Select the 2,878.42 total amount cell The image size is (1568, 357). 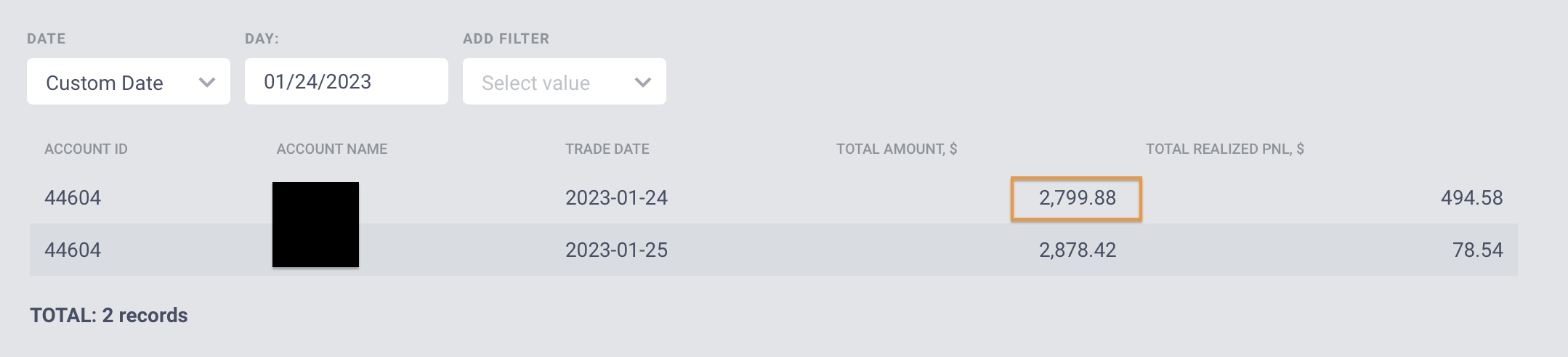[1078, 250]
